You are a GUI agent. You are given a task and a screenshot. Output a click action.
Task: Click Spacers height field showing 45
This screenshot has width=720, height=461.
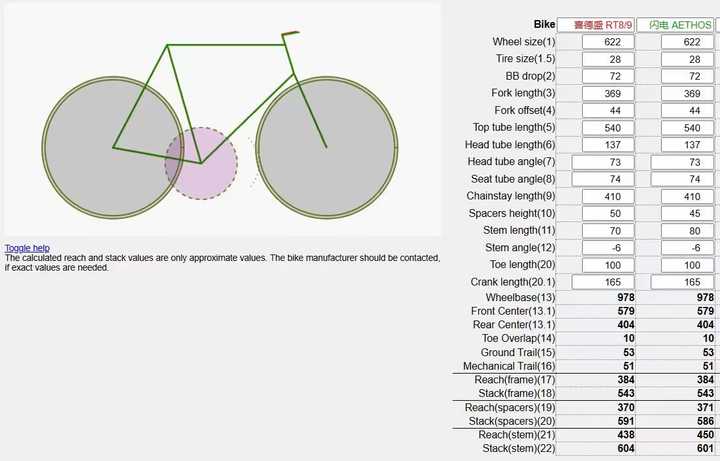(686, 214)
